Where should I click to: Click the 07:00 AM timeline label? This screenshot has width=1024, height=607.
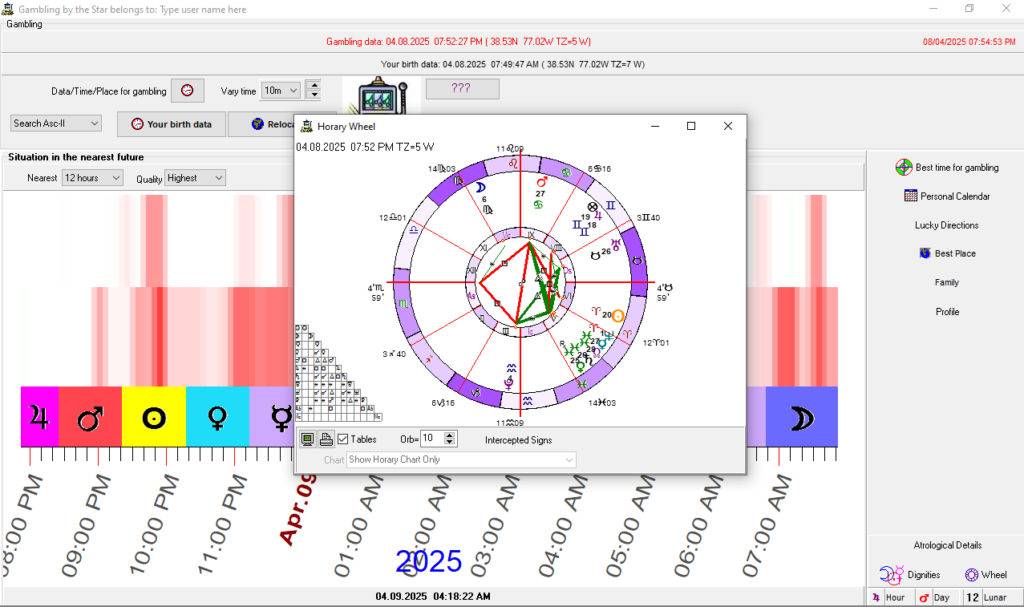tap(767, 526)
